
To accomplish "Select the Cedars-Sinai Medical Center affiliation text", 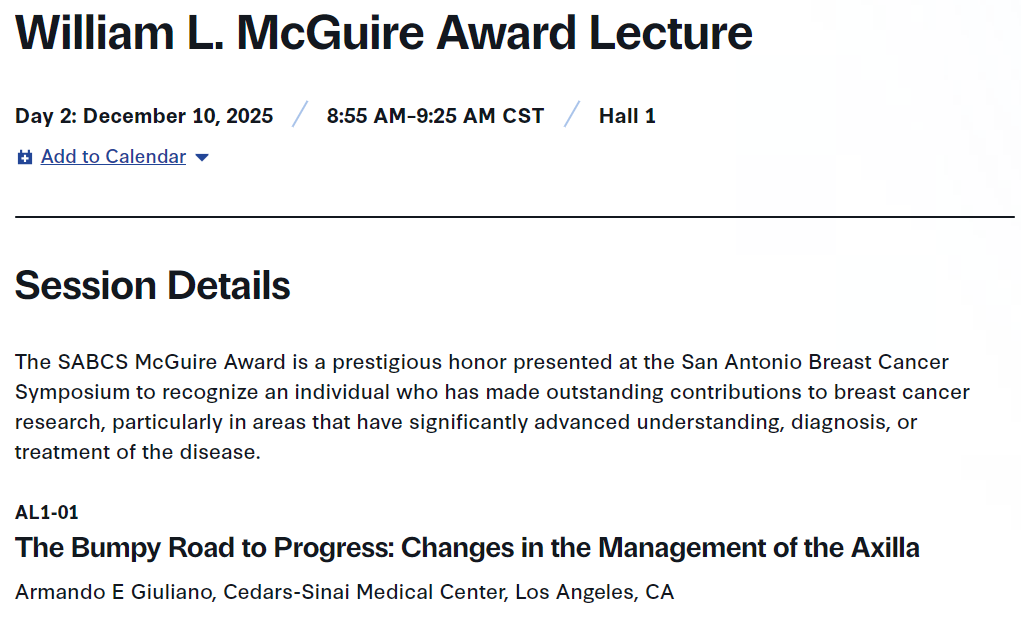I will [365, 592].
